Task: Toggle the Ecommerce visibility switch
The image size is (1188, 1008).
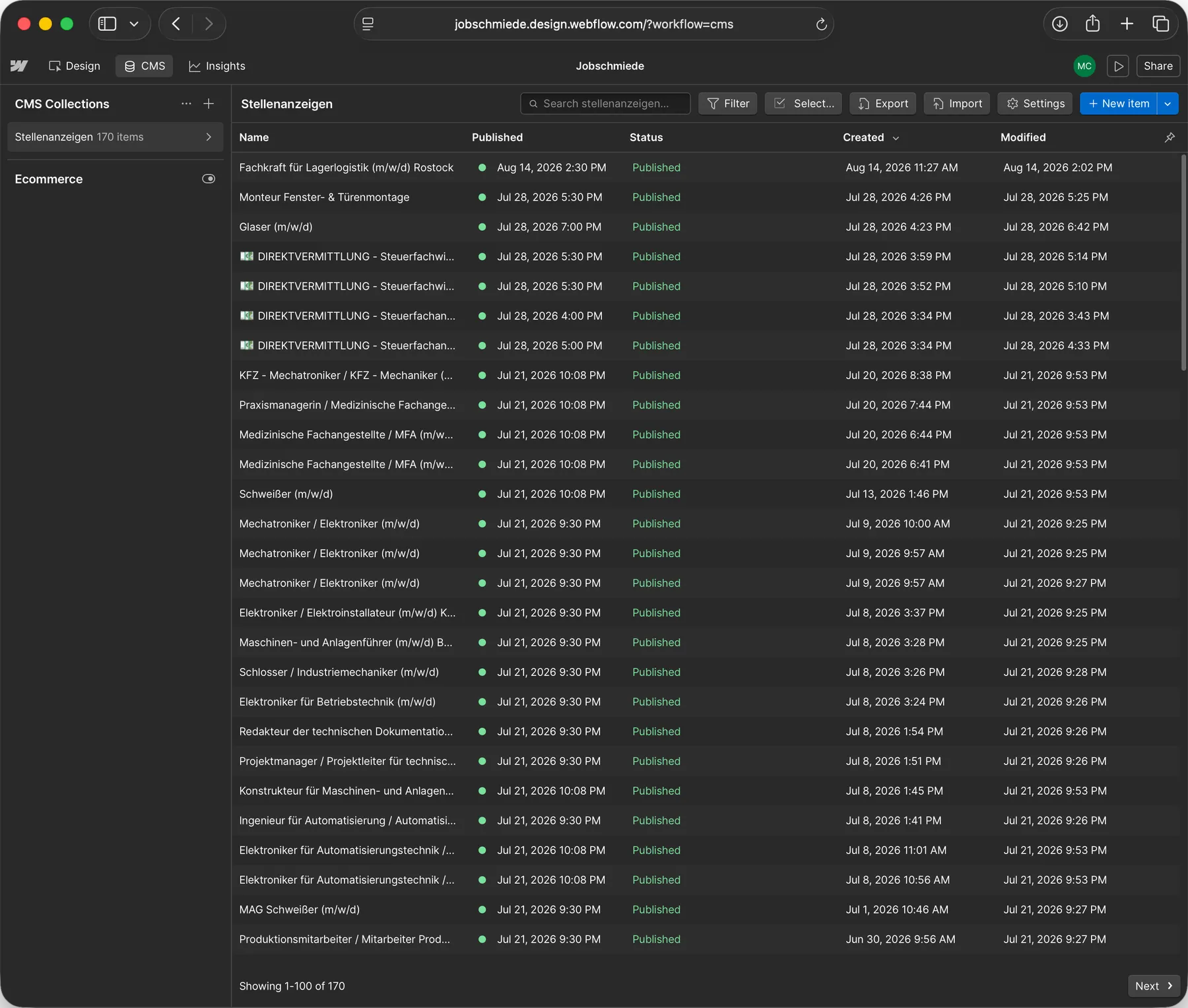Action: click(x=209, y=179)
